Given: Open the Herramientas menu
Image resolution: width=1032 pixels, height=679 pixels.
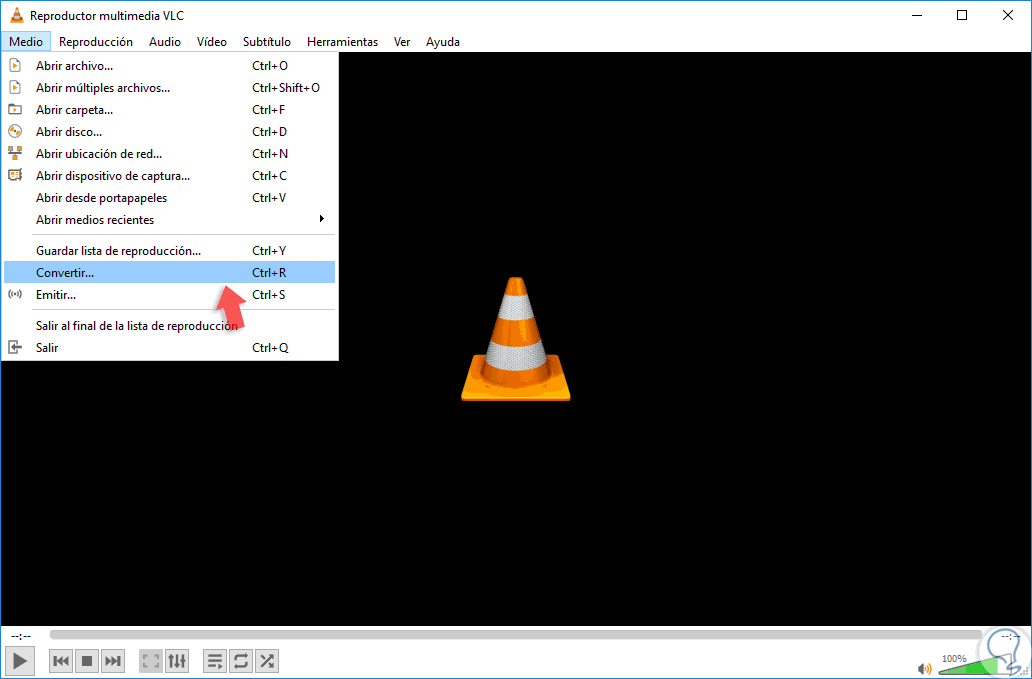Looking at the screenshot, I should point(342,41).
